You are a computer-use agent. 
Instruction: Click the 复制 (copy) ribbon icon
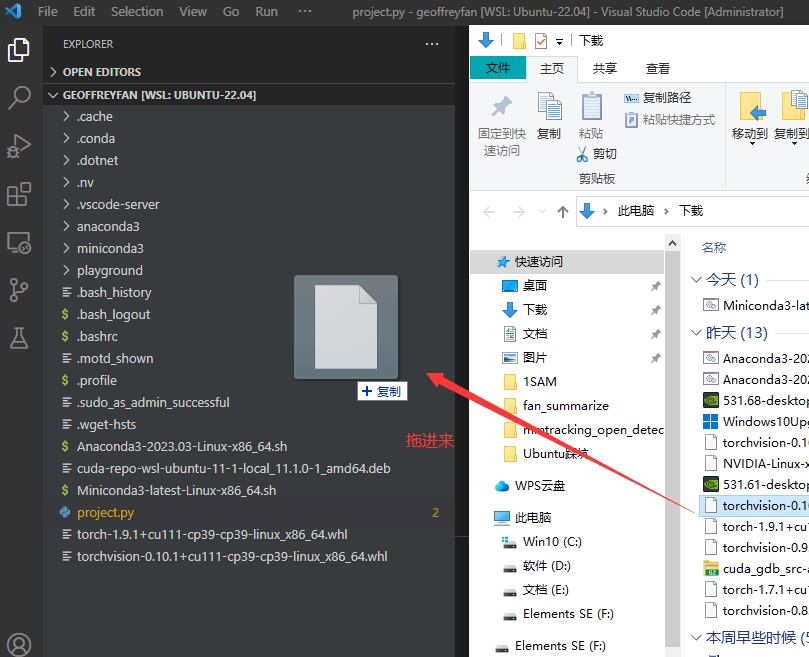(x=549, y=116)
